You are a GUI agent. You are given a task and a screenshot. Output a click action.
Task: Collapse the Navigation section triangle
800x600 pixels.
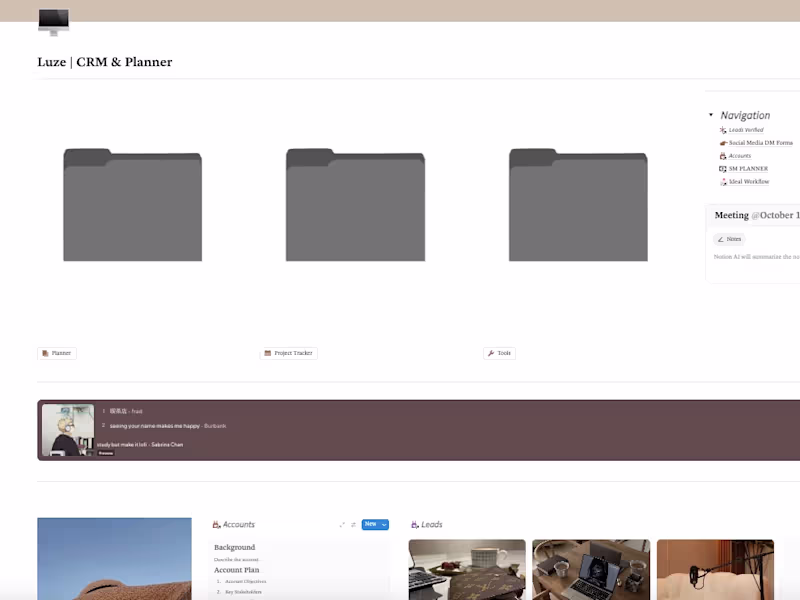(710, 115)
